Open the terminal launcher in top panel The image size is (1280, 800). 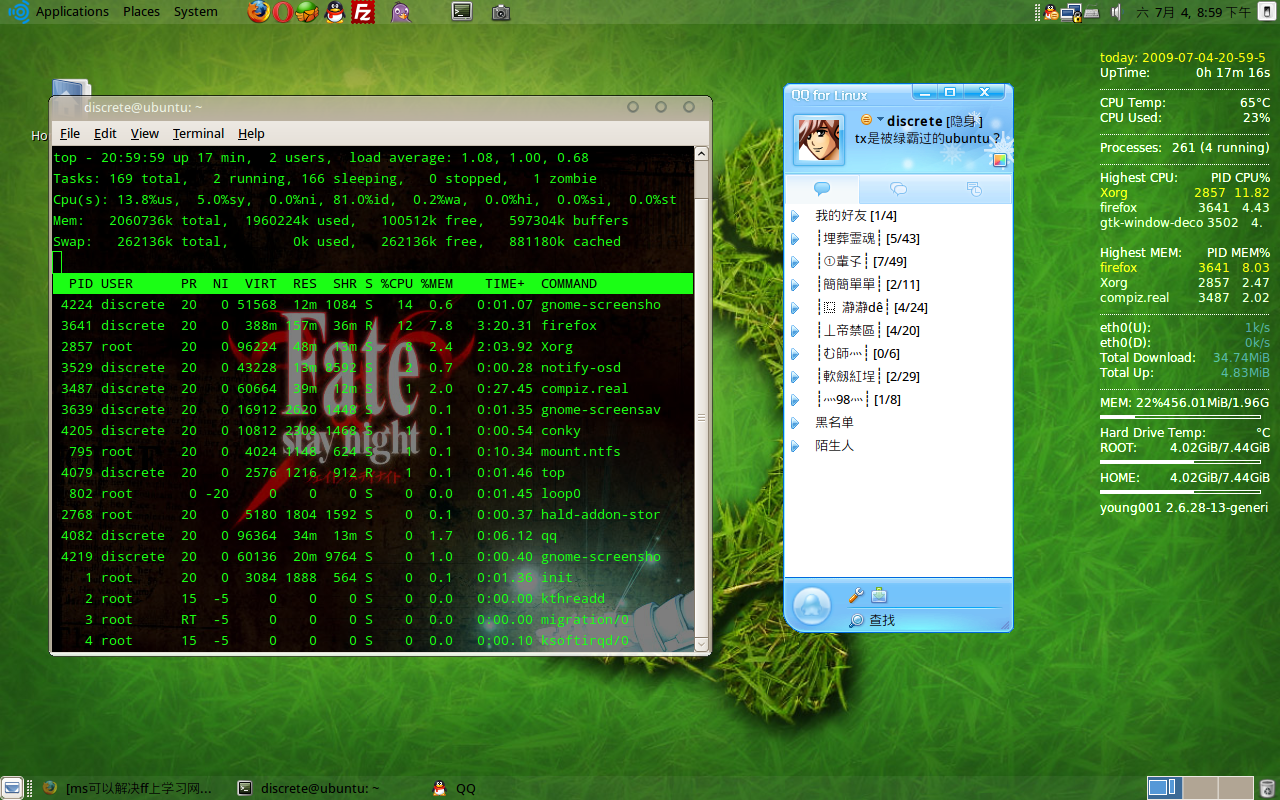click(x=461, y=12)
